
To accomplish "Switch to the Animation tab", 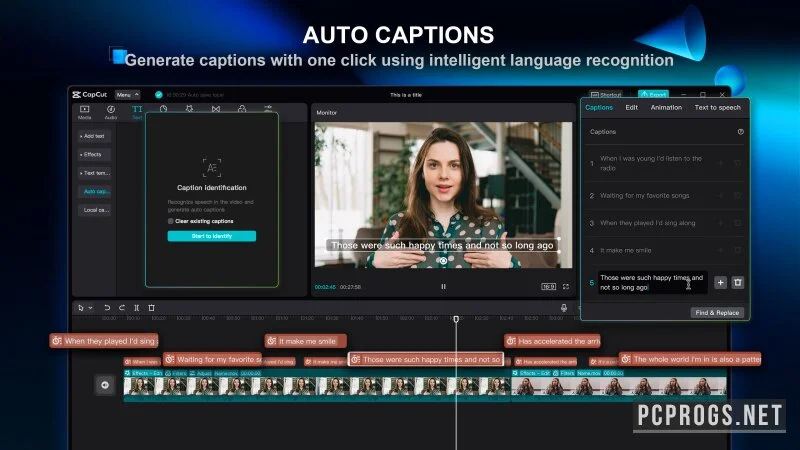I will pos(666,108).
